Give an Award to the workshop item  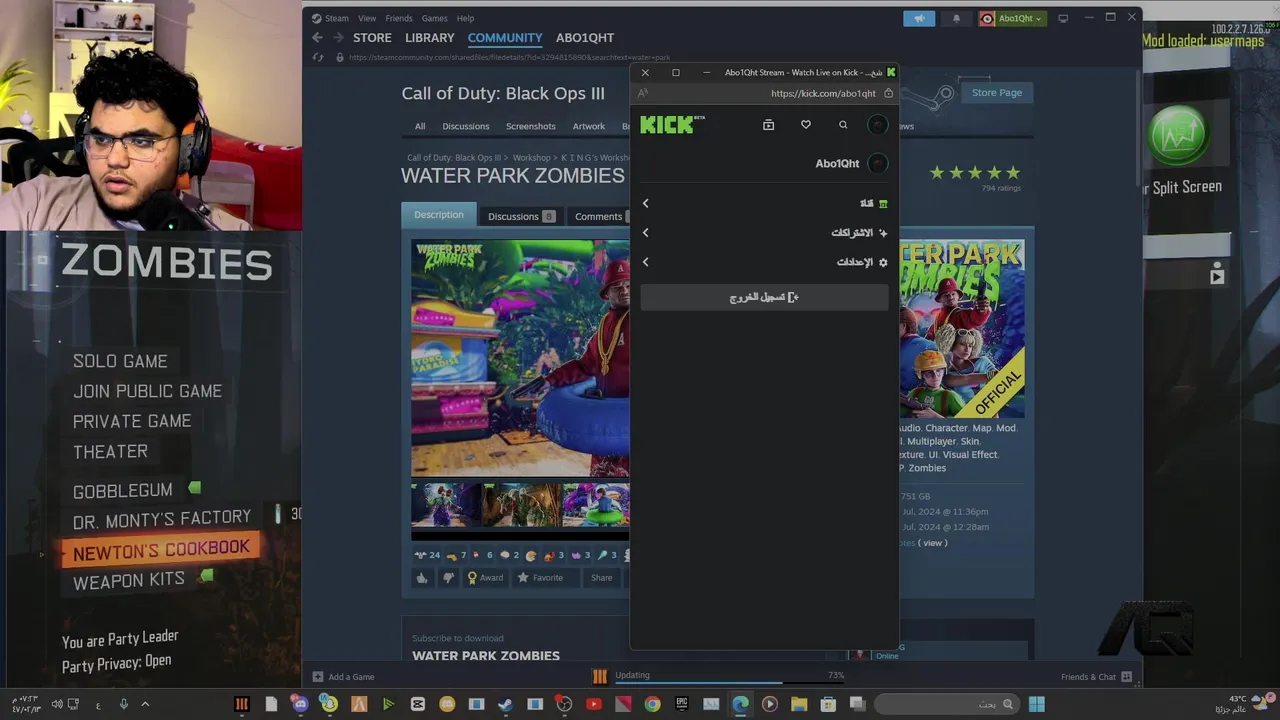tap(485, 578)
